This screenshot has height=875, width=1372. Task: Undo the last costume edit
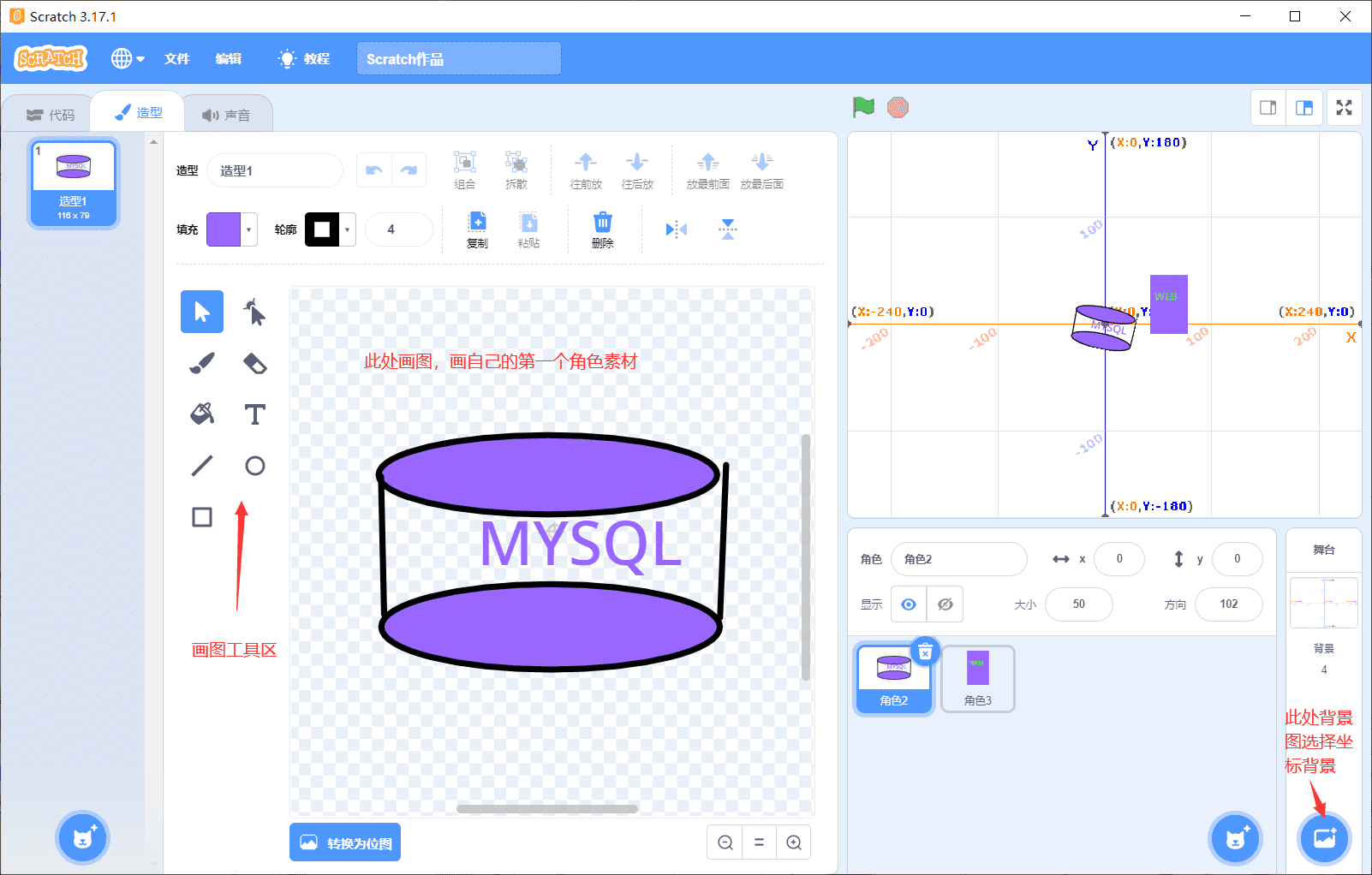(374, 170)
